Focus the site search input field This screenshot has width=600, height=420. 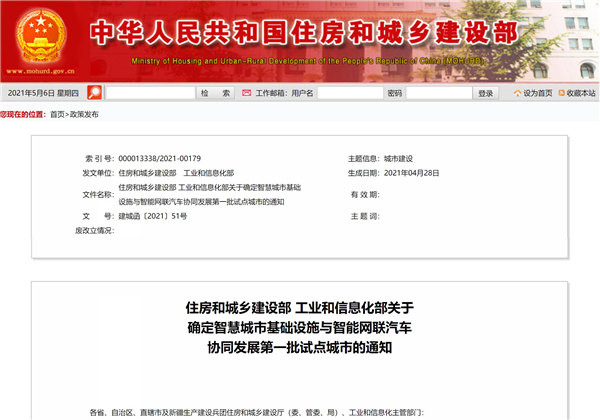[150, 93]
